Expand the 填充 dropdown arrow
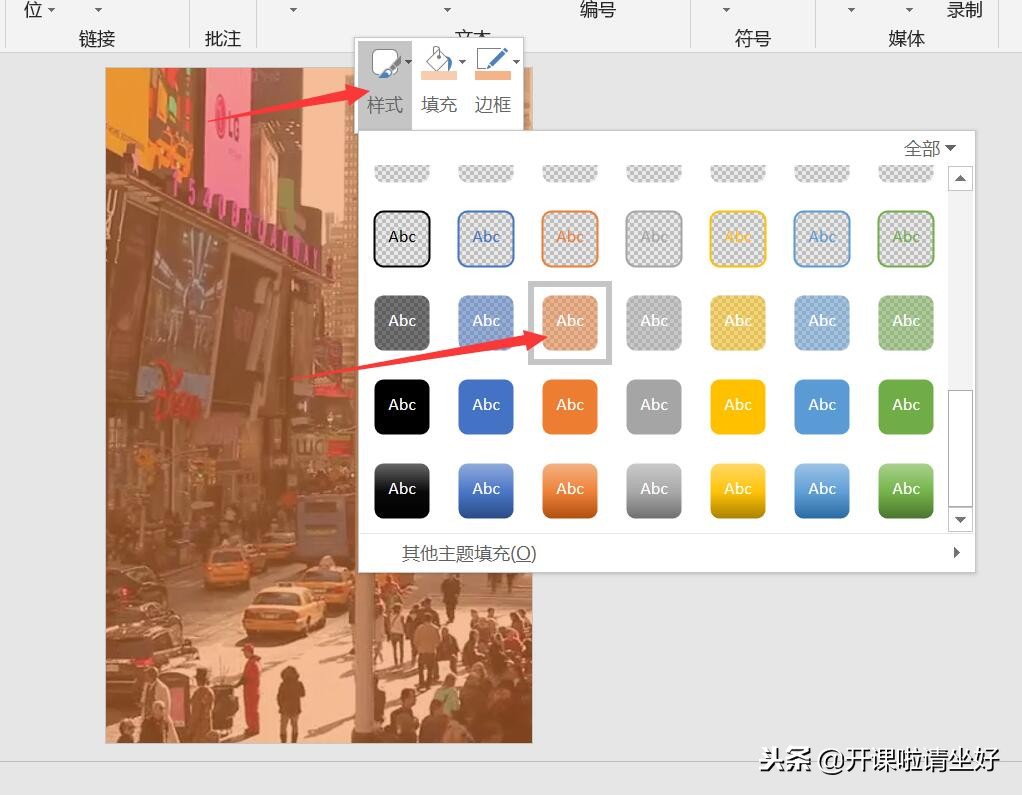The height and width of the screenshot is (795, 1022). [x=462, y=62]
